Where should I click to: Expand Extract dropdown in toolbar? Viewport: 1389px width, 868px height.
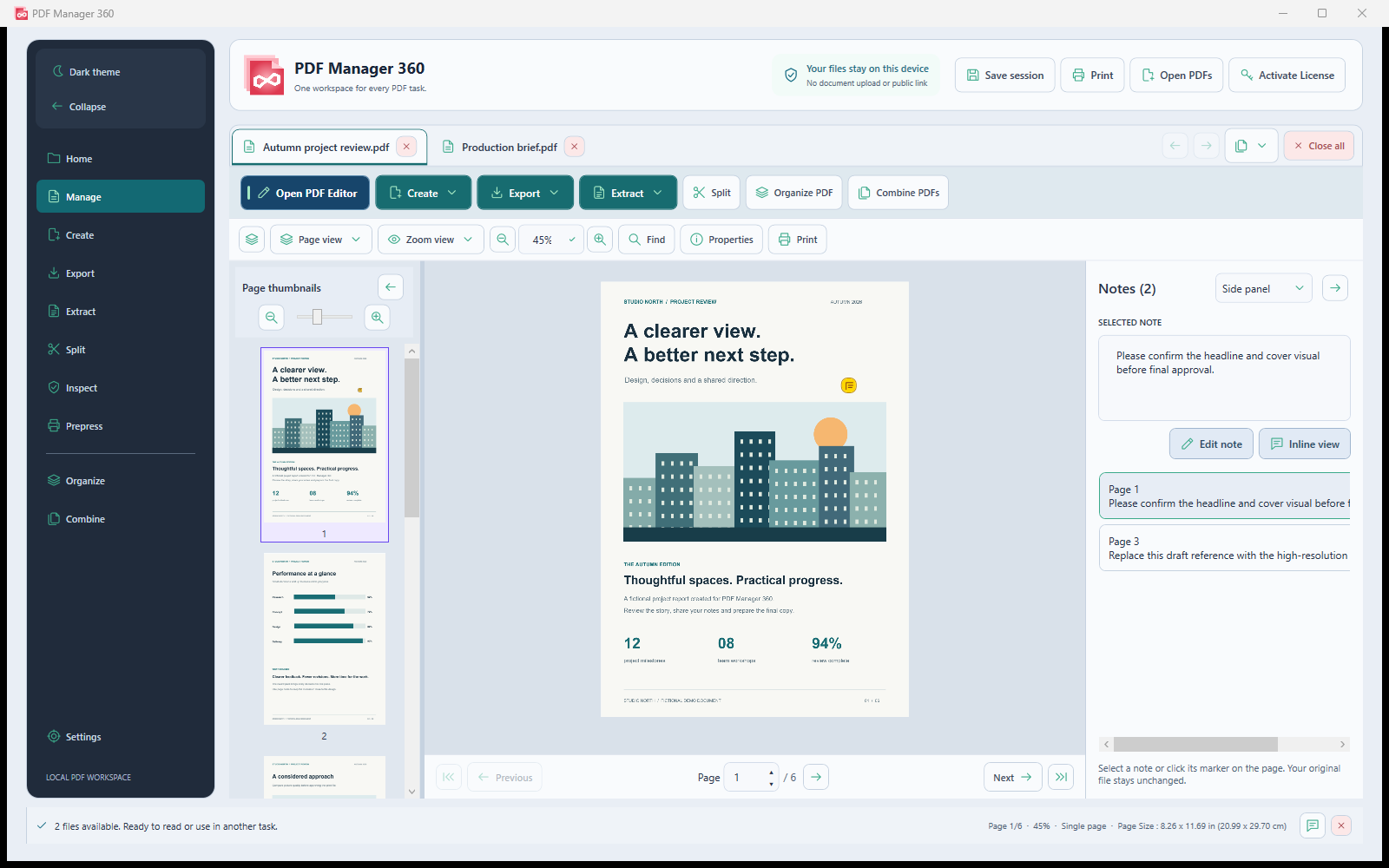(x=628, y=193)
